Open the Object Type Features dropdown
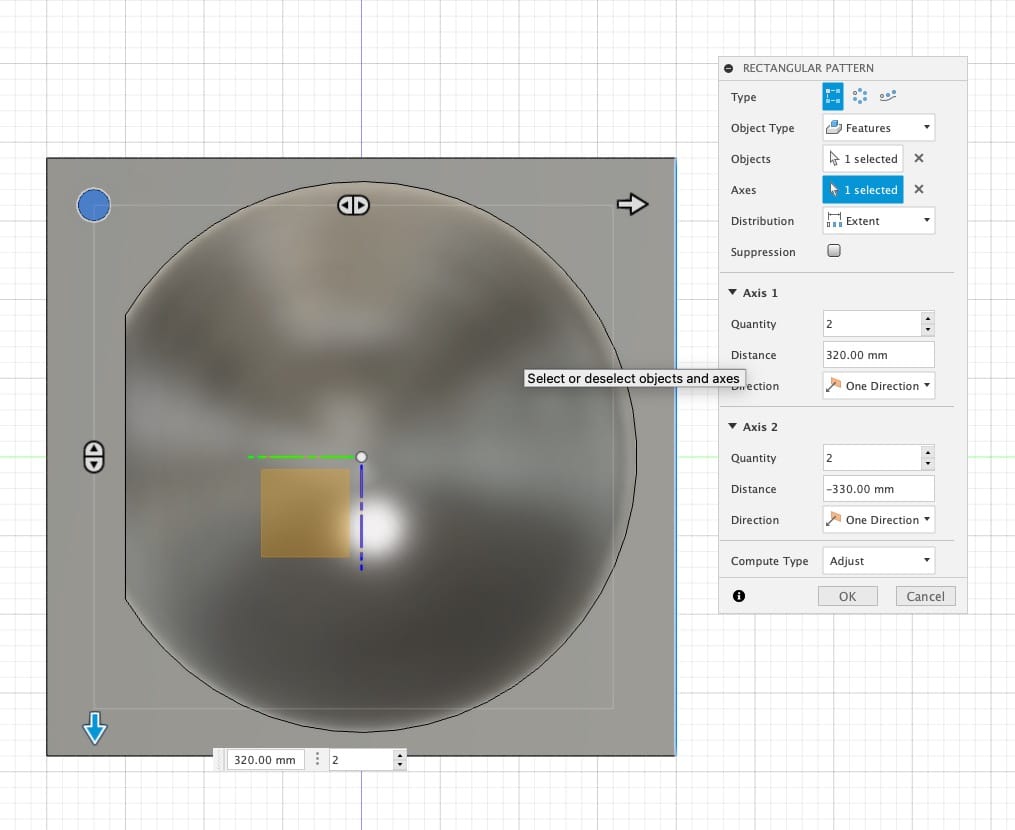1015x830 pixels. 878,128
